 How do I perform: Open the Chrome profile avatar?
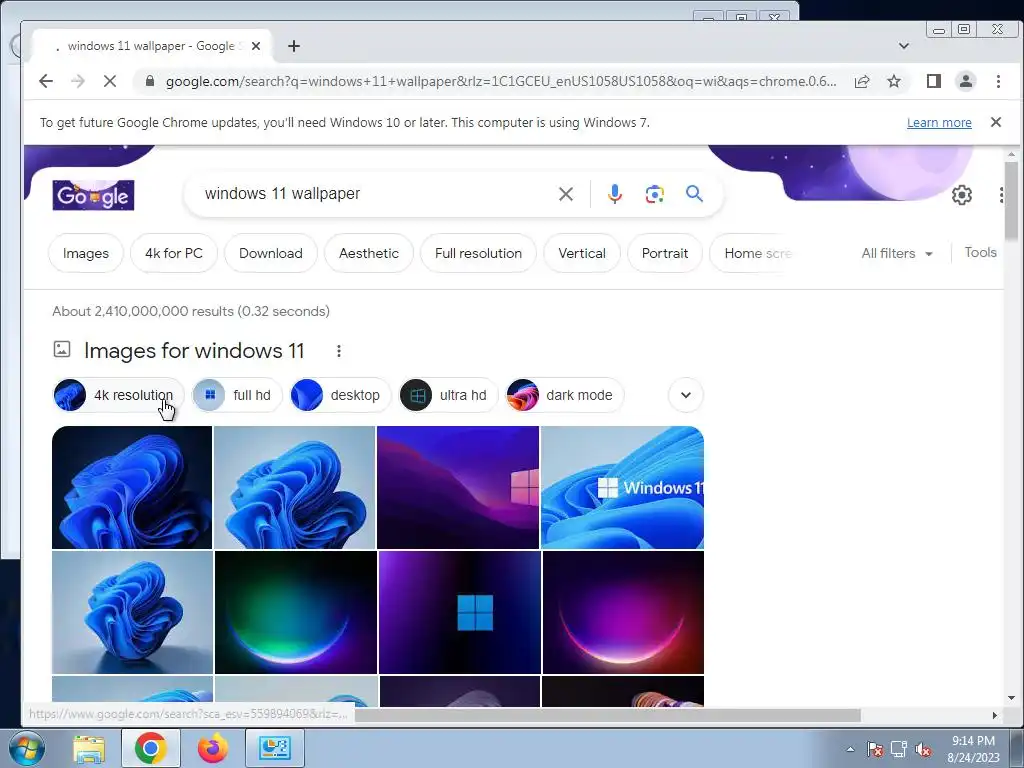966,81
